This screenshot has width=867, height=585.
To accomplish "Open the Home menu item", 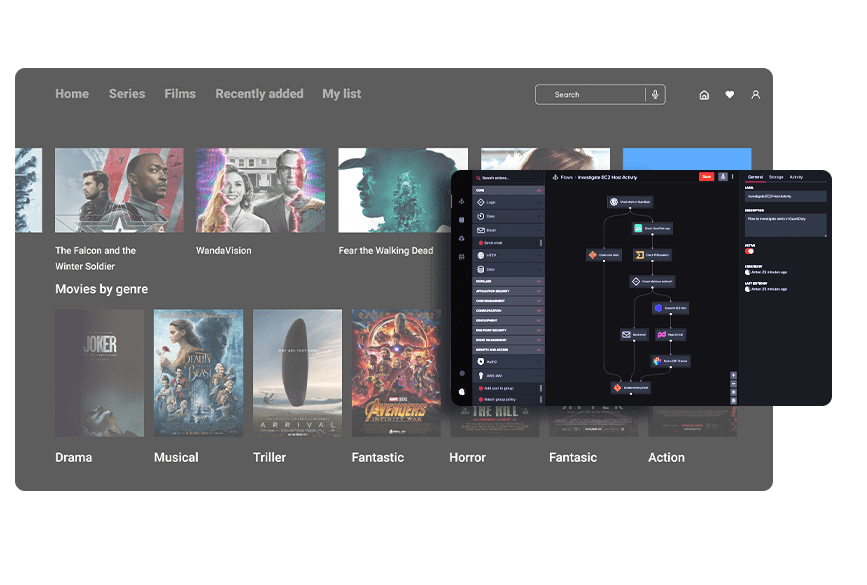I will pyautogui.click(x=72, y=94).
